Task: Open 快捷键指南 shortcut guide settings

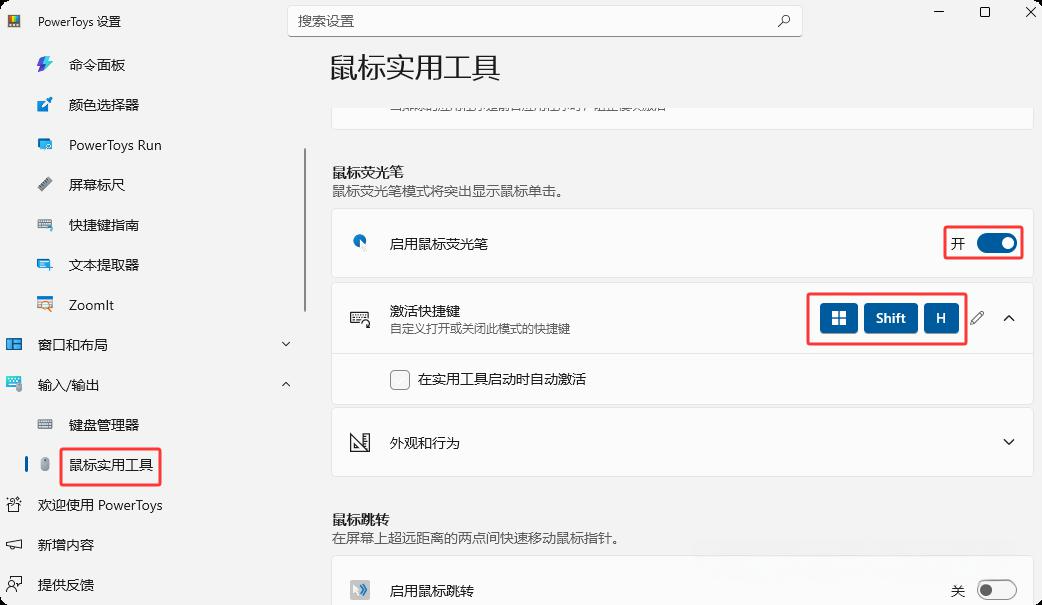Action: click(x=44, y=224)
